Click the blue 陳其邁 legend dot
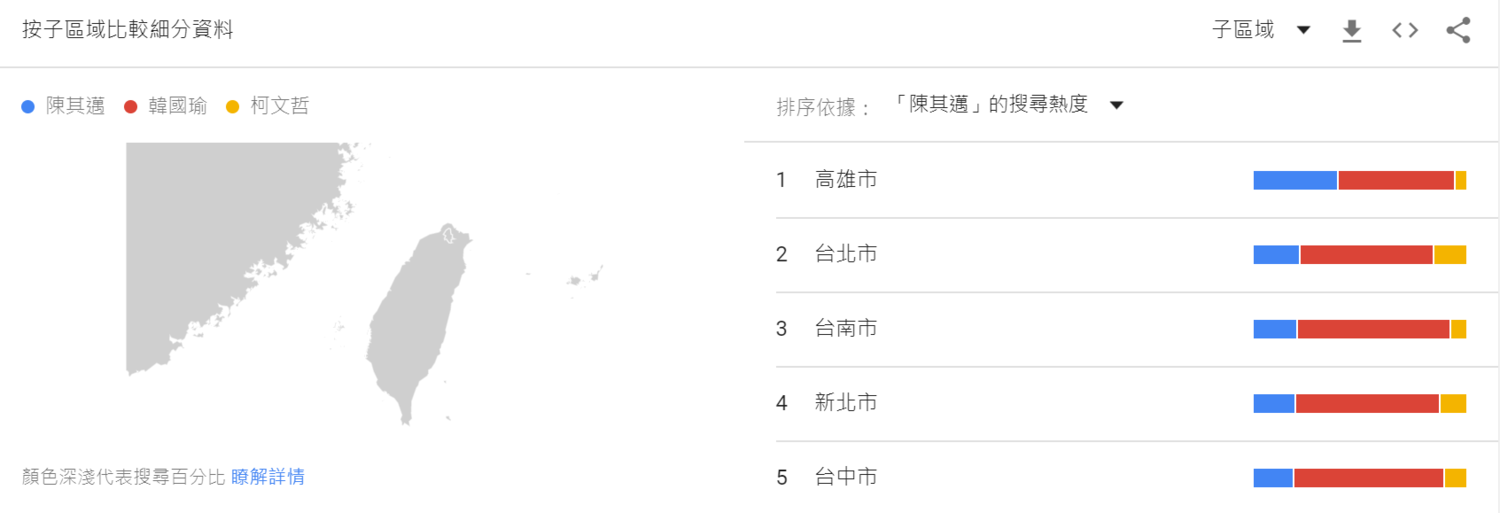1500x513 pixels. tap(28, 106)
